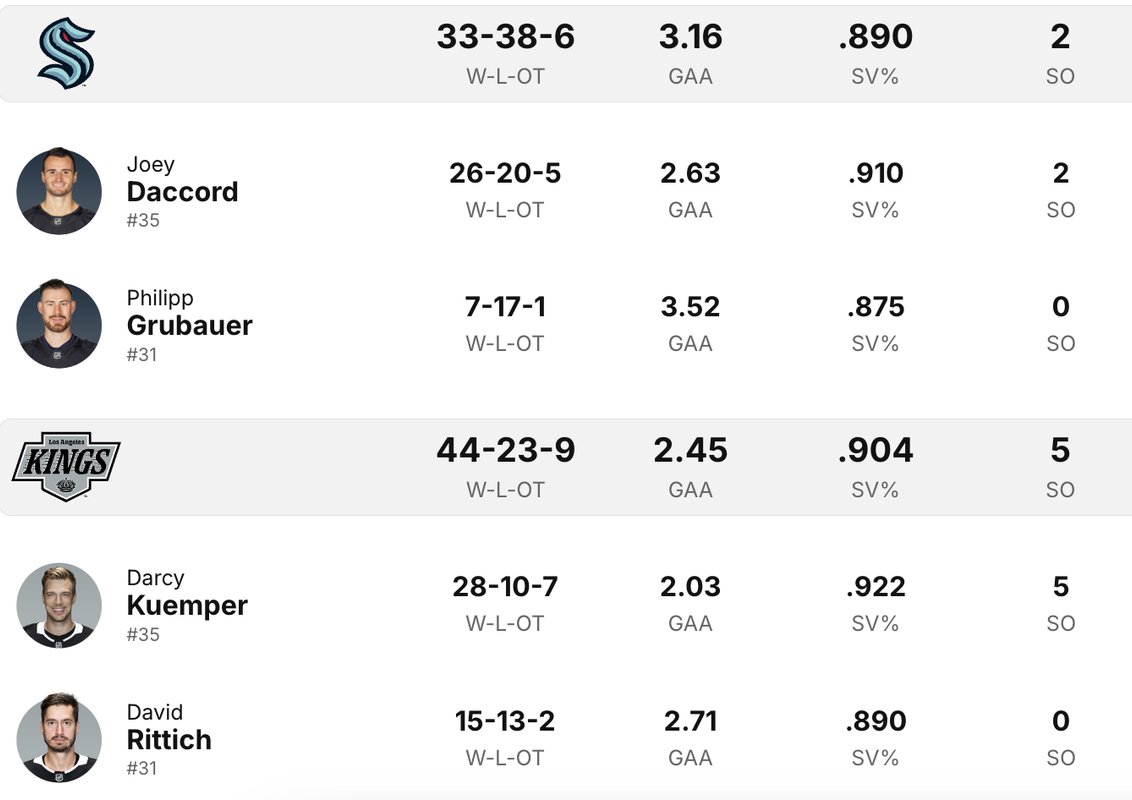Click Rittich's 2.71 GAA stat
1132x800 pixels.
click(x=690, y=721)
